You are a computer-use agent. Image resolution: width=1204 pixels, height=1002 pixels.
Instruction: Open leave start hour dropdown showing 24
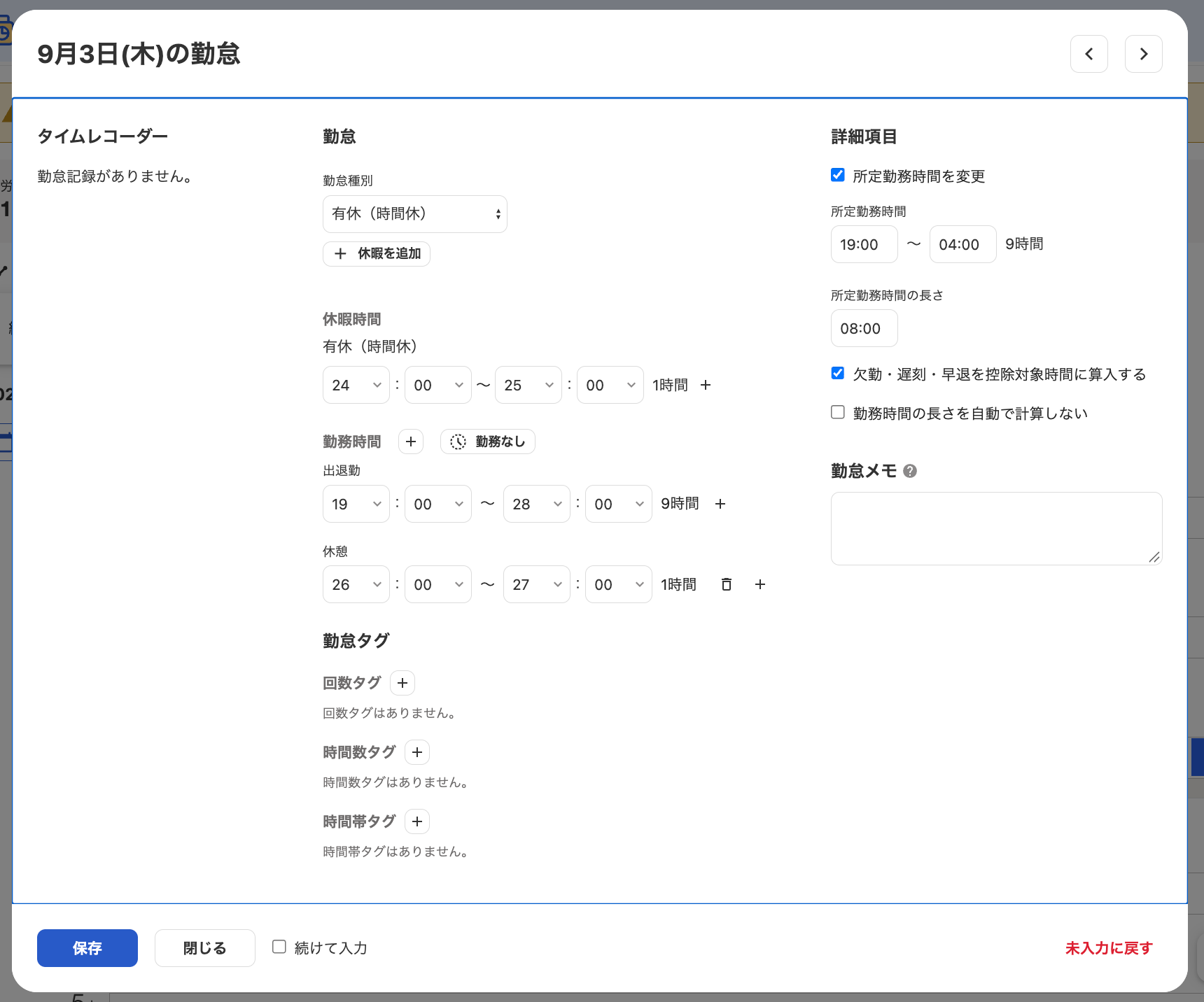click(356, 385)
